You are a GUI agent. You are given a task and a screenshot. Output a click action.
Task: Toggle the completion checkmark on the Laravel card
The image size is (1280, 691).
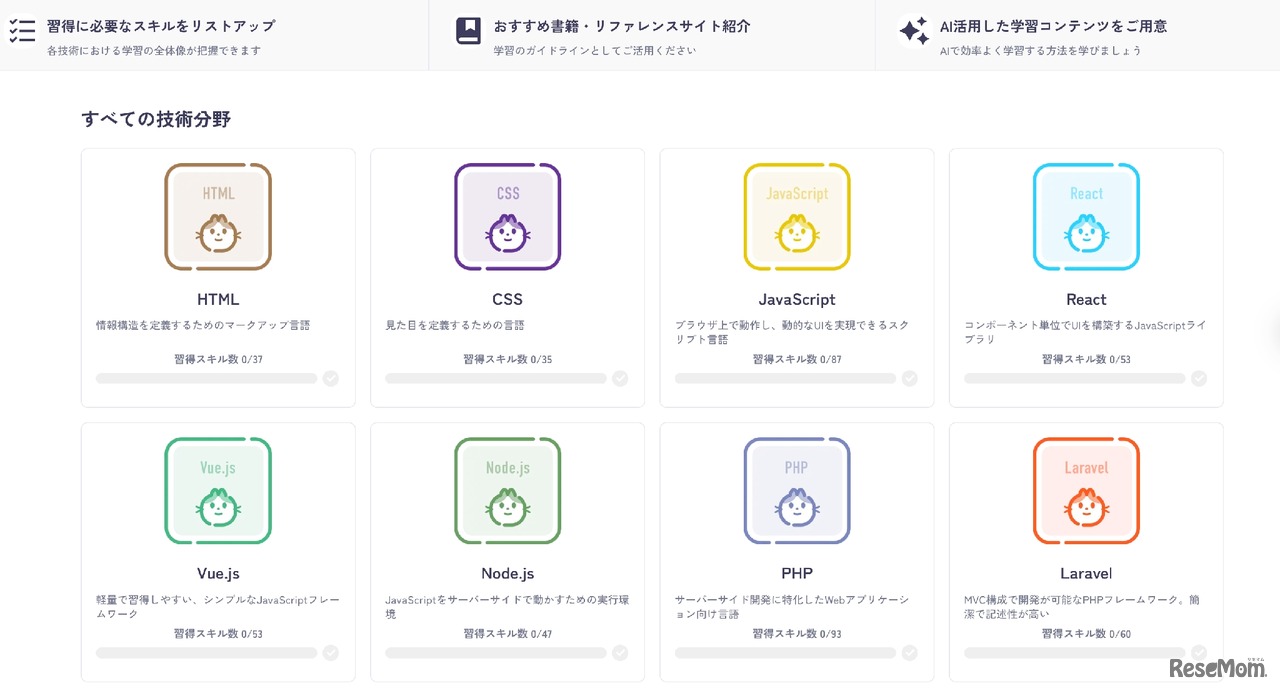point(1199,652)
